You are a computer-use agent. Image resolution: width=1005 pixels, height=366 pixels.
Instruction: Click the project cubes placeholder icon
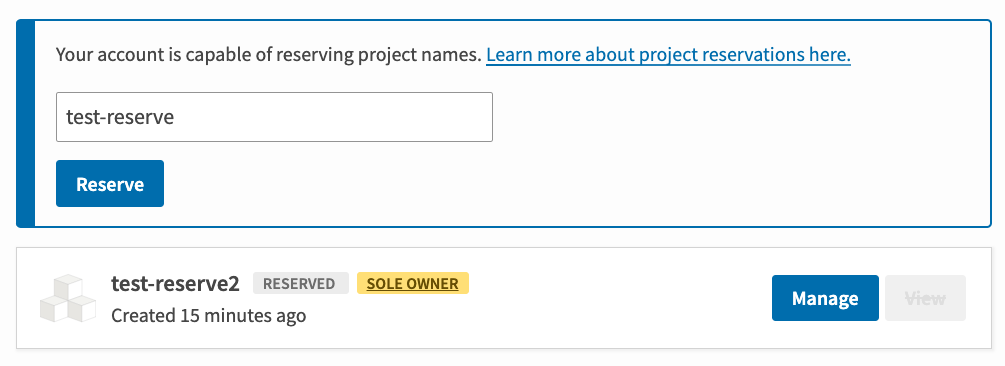pos(68,299)
